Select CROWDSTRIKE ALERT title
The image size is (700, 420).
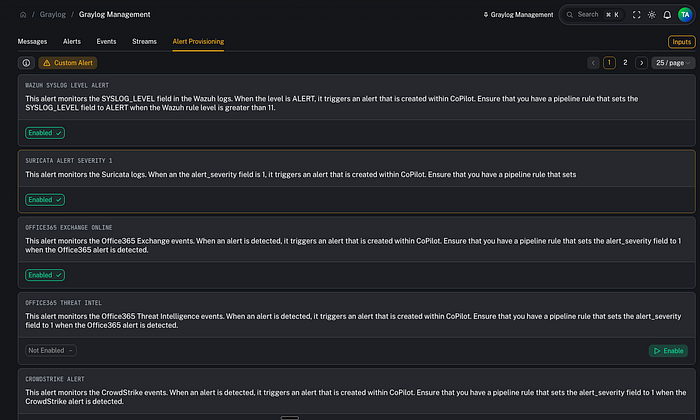pos(55,379)
